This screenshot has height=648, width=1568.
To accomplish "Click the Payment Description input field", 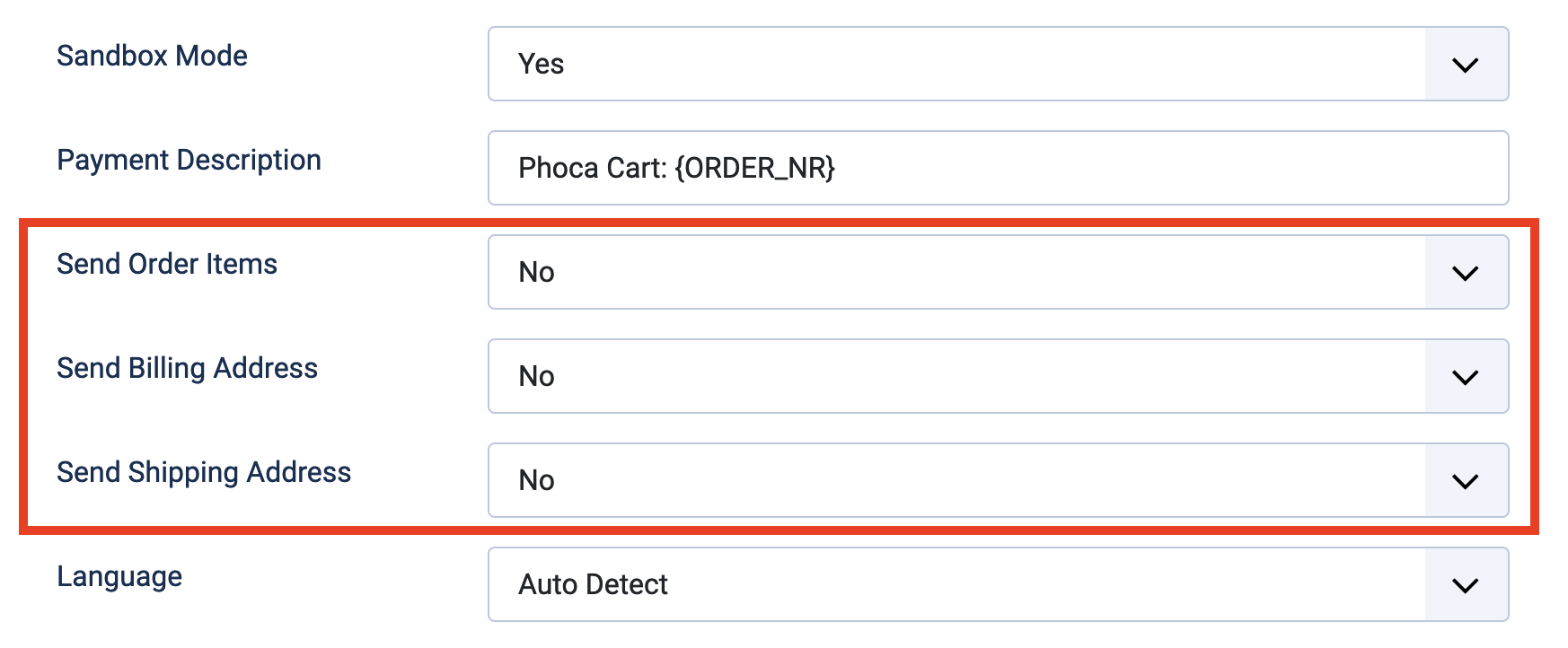I will coord(988,168).
